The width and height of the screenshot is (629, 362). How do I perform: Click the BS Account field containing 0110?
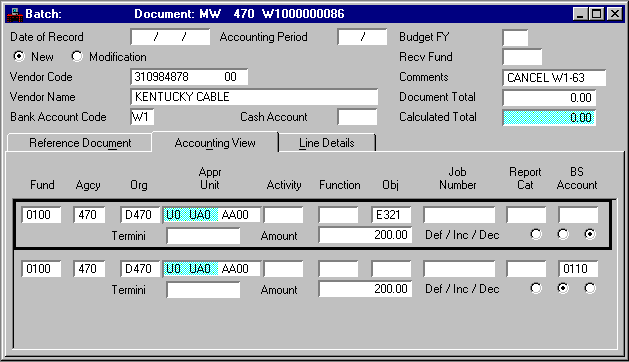click(578, 269)
